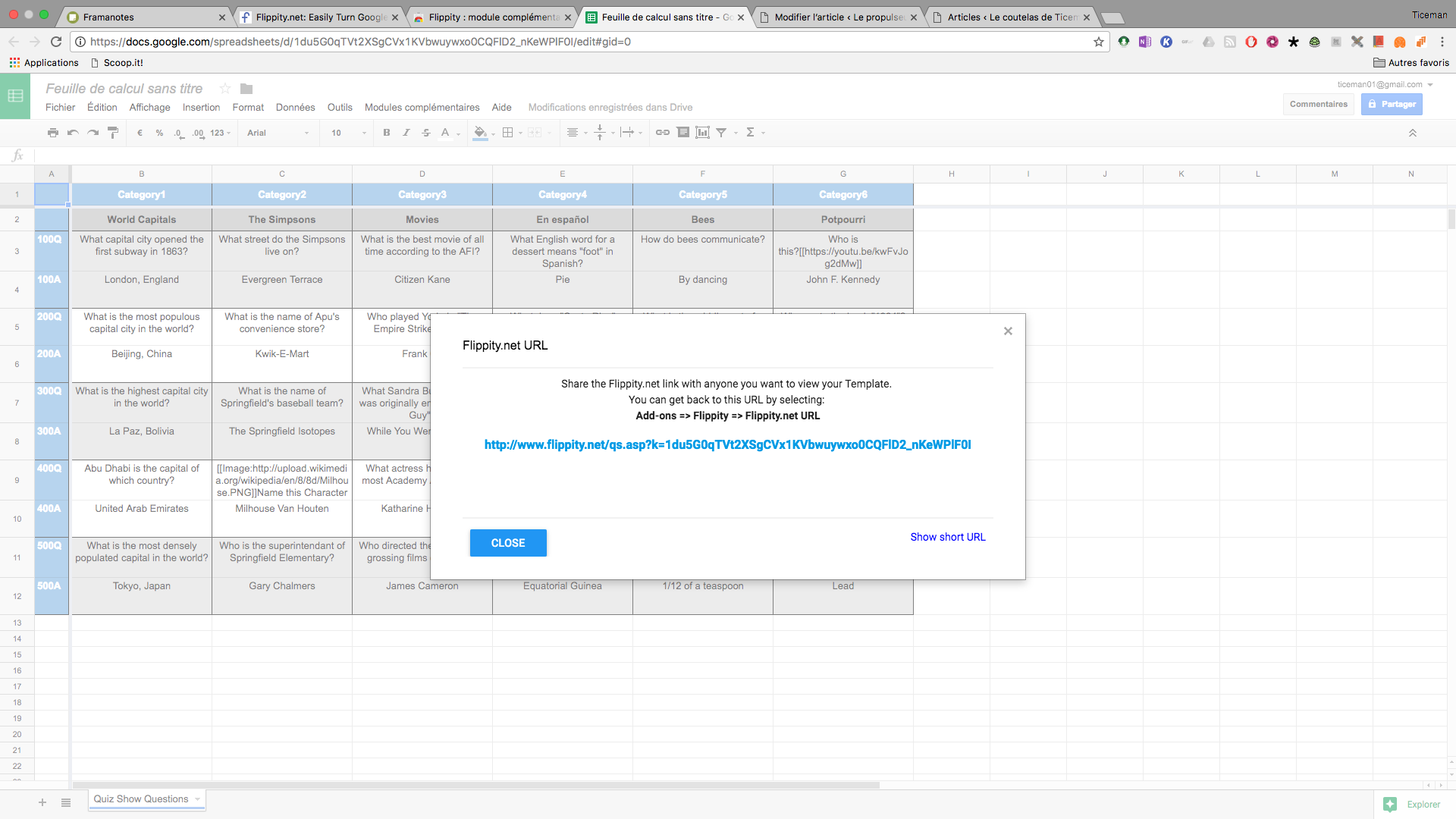Star the spreadsheet title
The image size is (1456, 819).
tap(225, 89)
